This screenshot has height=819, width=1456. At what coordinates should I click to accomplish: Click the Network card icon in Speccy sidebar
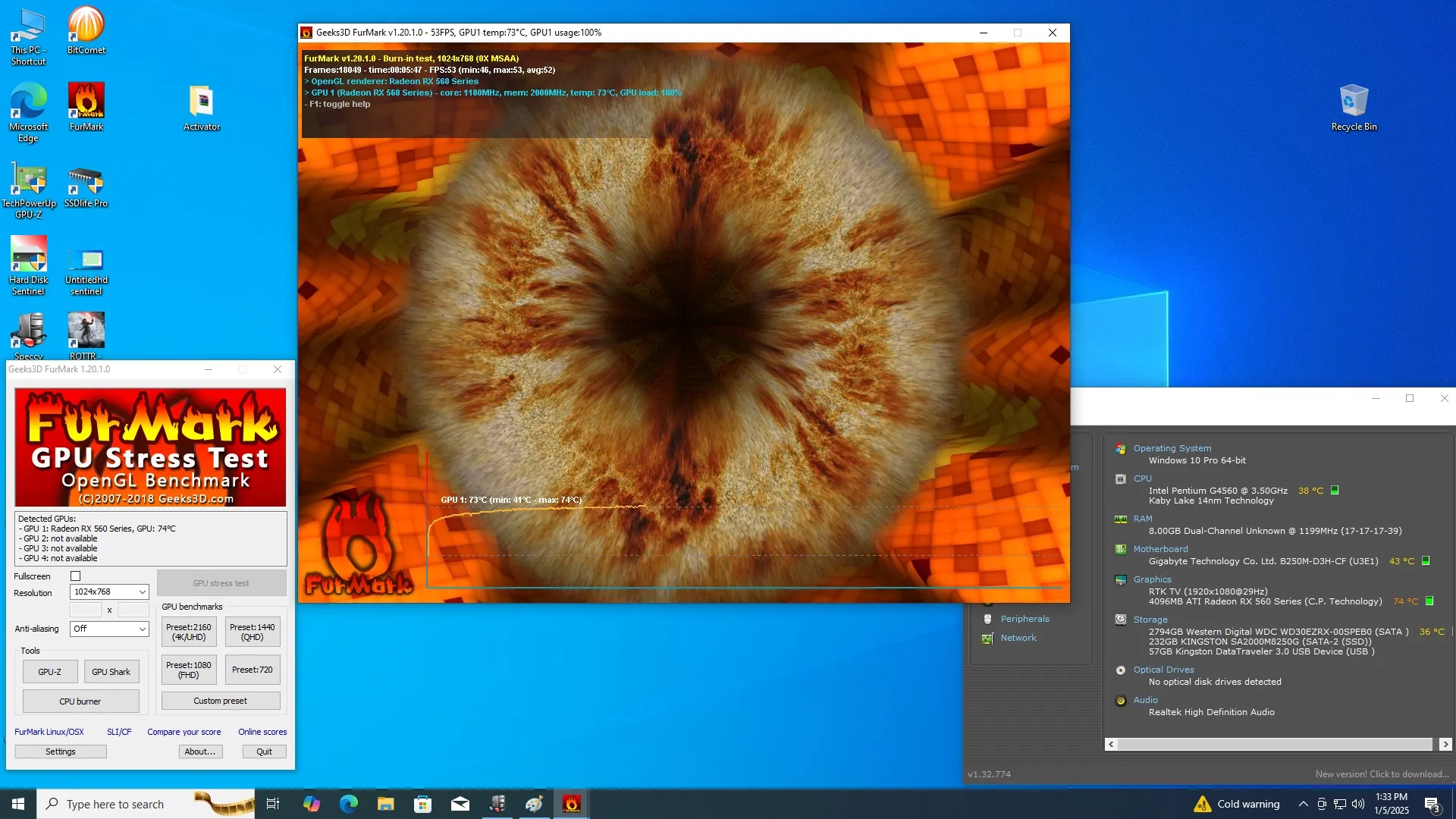pos(987,639)
